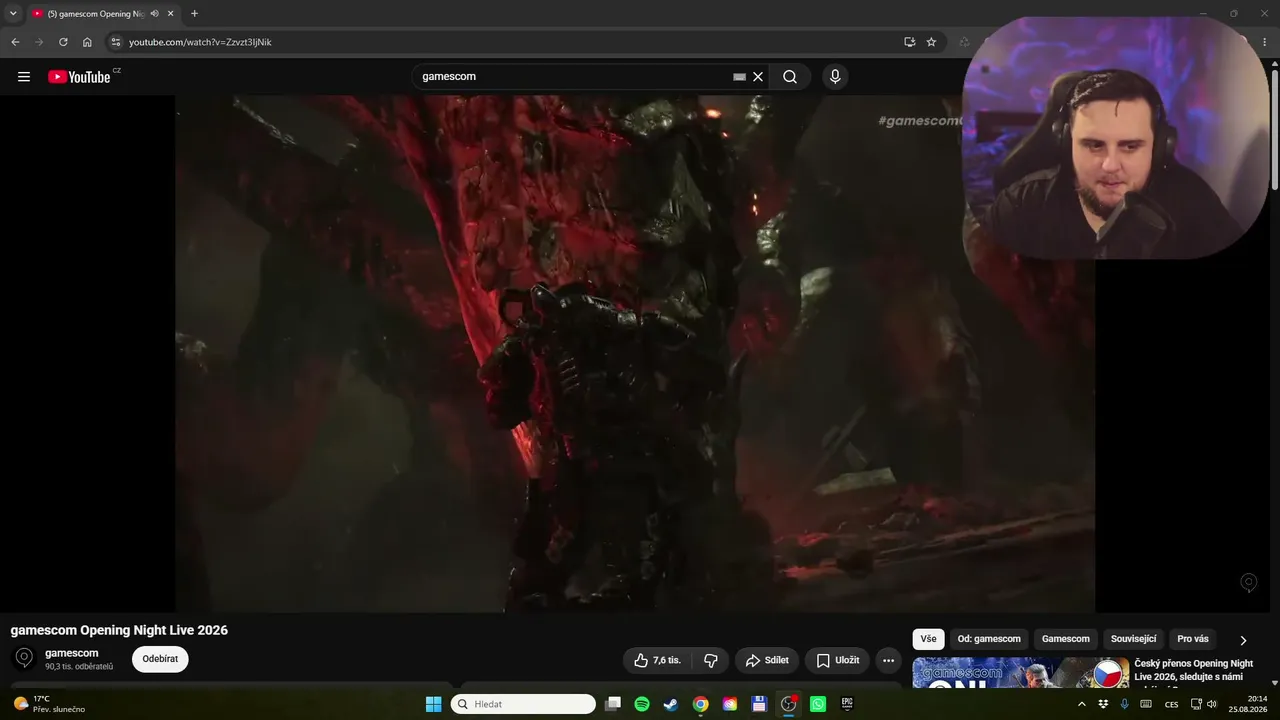Save the video using Uložit button
1280x720 pixels.
[x=837, y=660]
